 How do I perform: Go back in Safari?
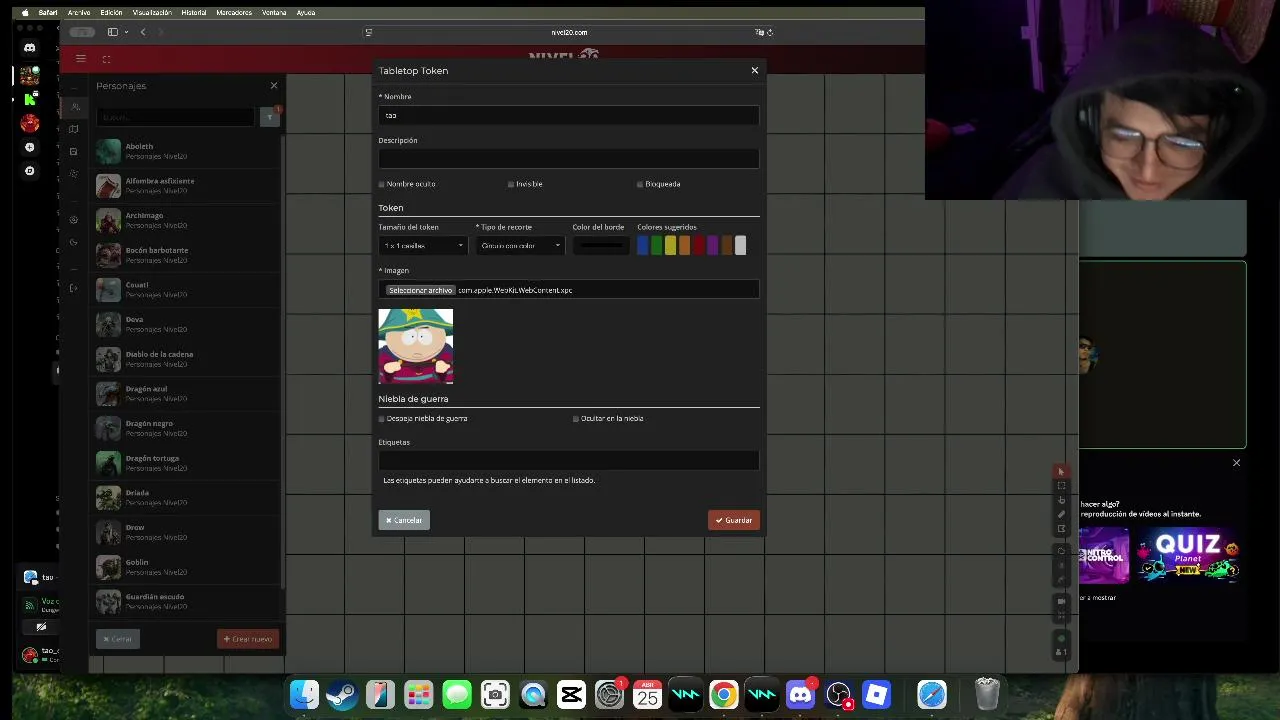[x=143, y=32]
